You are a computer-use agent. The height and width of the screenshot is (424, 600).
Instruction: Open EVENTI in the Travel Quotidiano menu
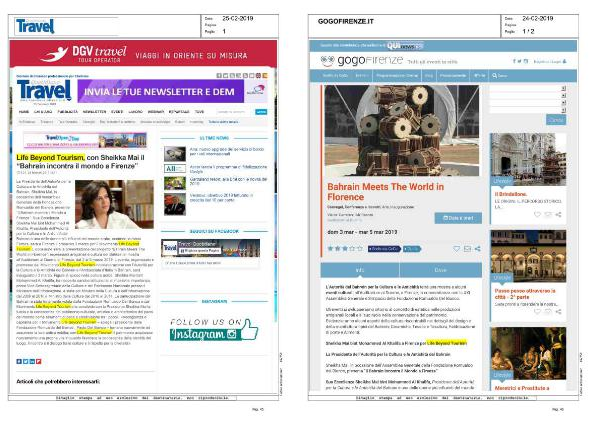click(x=117, y=112)
